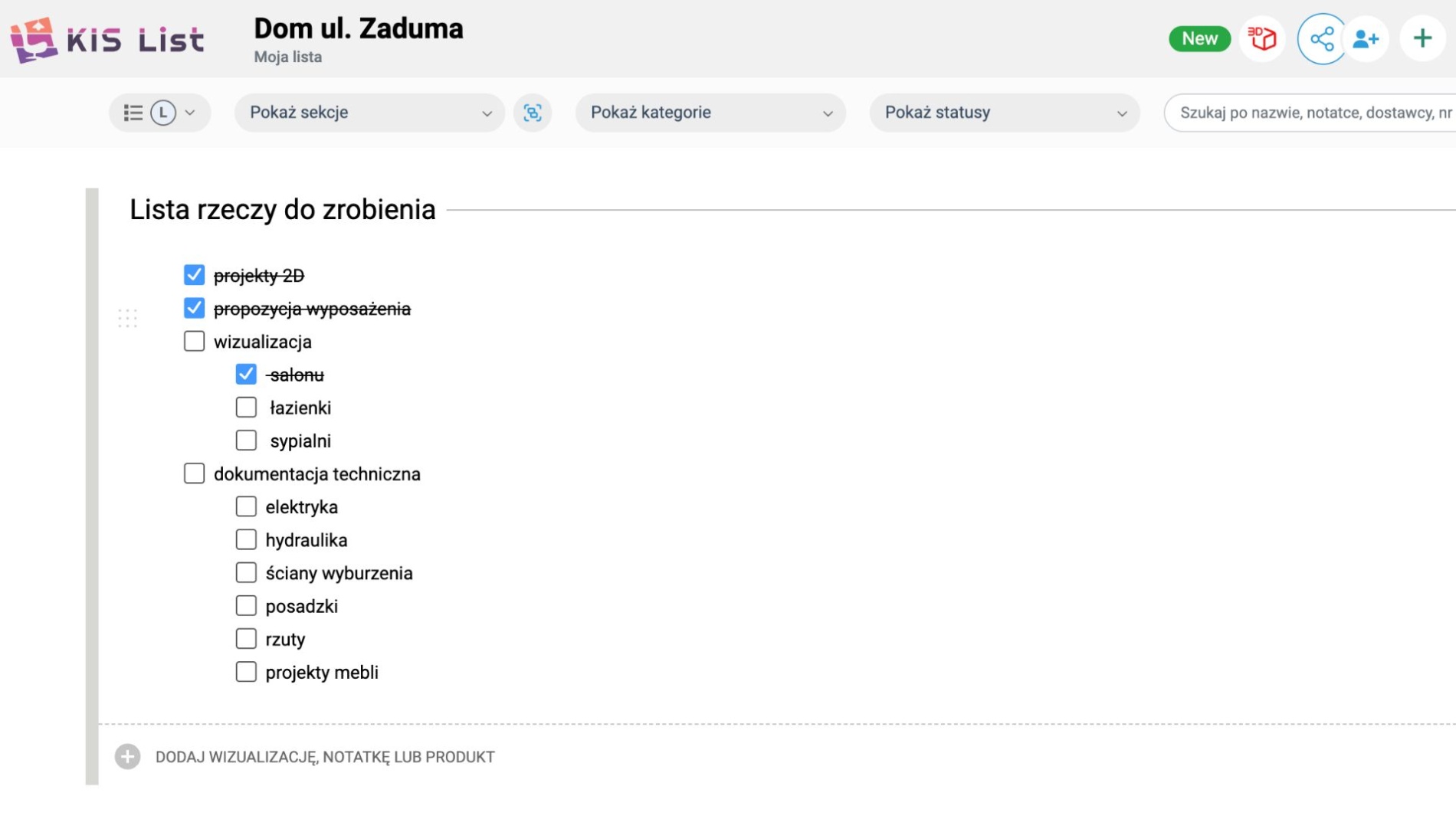Open the 'Pokaż statusy' dropdown
This screenshot has height=819, width=1456.
1004,113
